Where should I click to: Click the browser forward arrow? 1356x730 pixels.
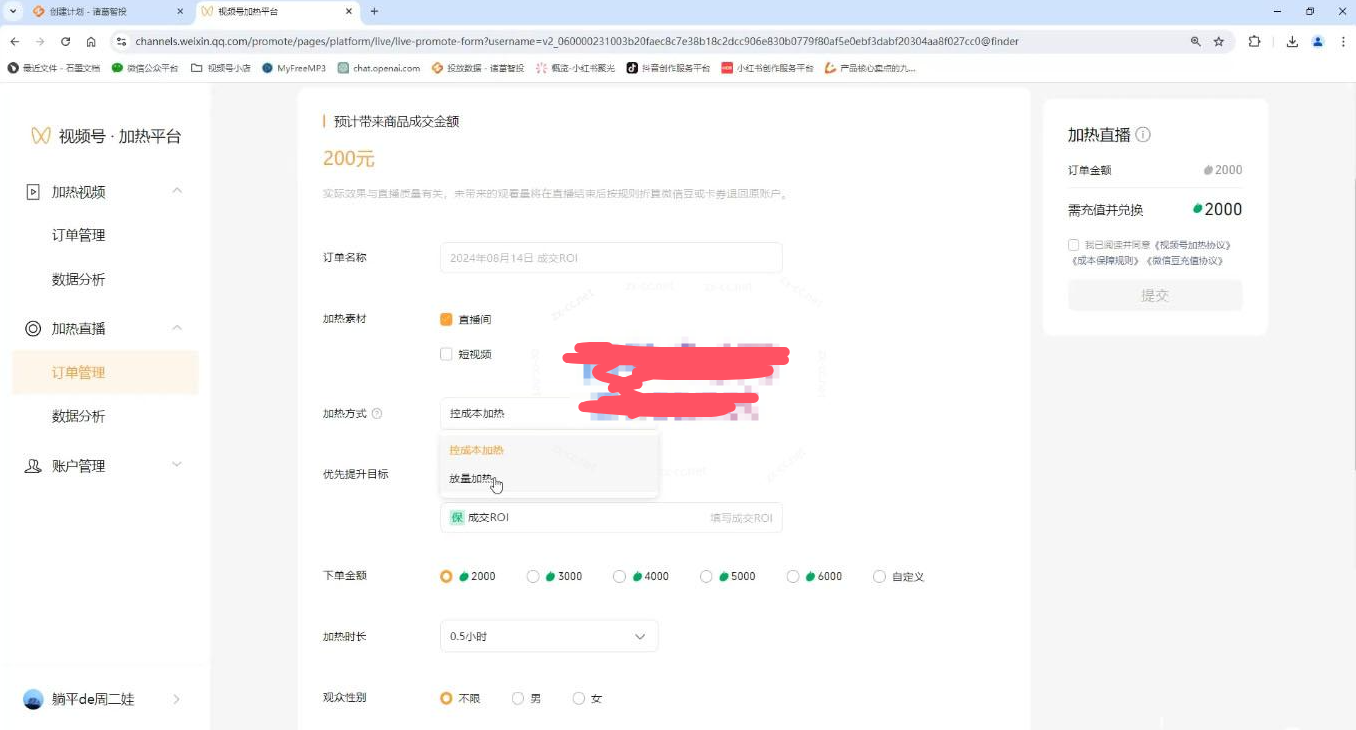pos(40,42)
